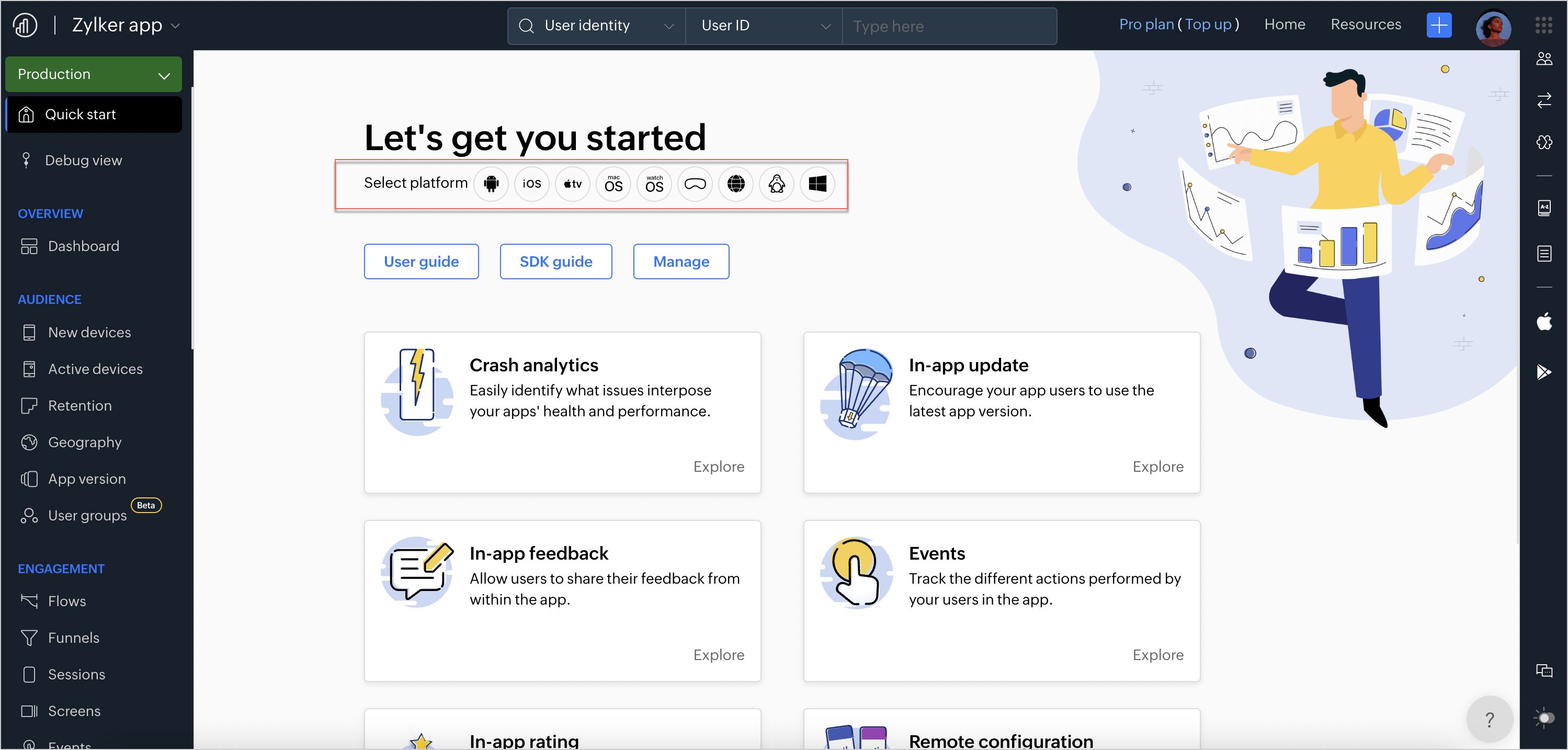Click Explore on Crash analytics card
1568x750 pixels.
click(718, 467)
